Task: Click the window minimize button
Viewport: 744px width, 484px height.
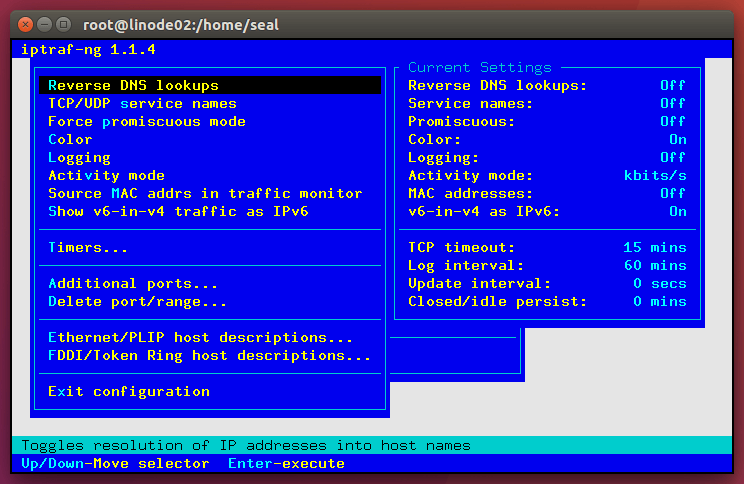Action: pyautogui.click(x=45, y=21)
